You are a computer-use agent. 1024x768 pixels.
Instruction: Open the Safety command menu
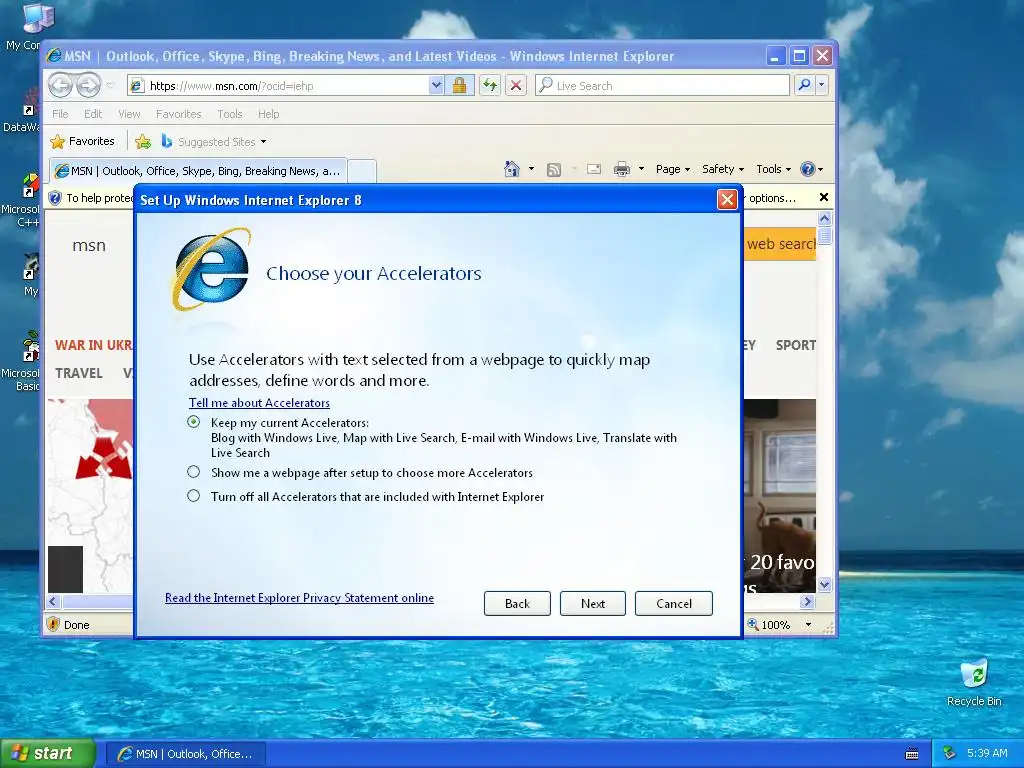(723, 169)
